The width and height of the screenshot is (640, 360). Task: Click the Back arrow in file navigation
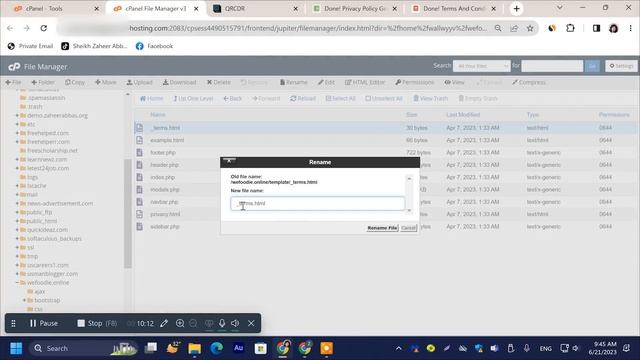233,98
